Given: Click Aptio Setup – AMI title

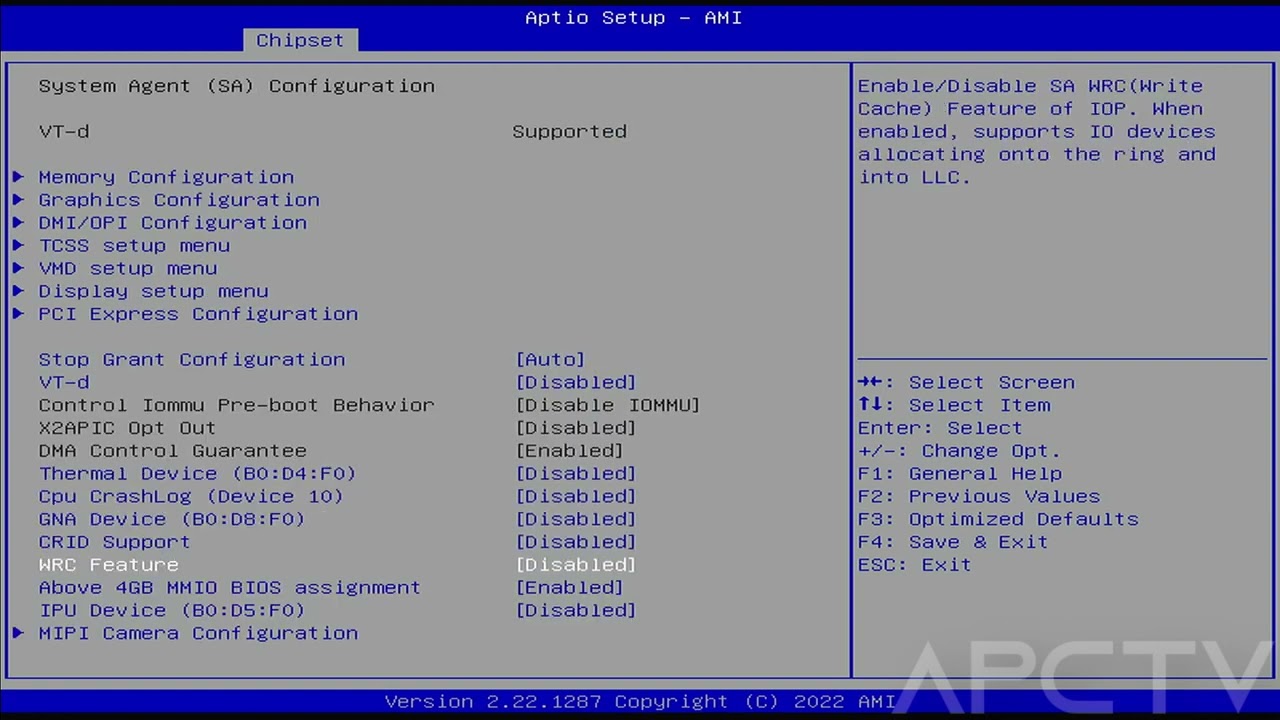Looking at the screenshot, I should point(634,17).
